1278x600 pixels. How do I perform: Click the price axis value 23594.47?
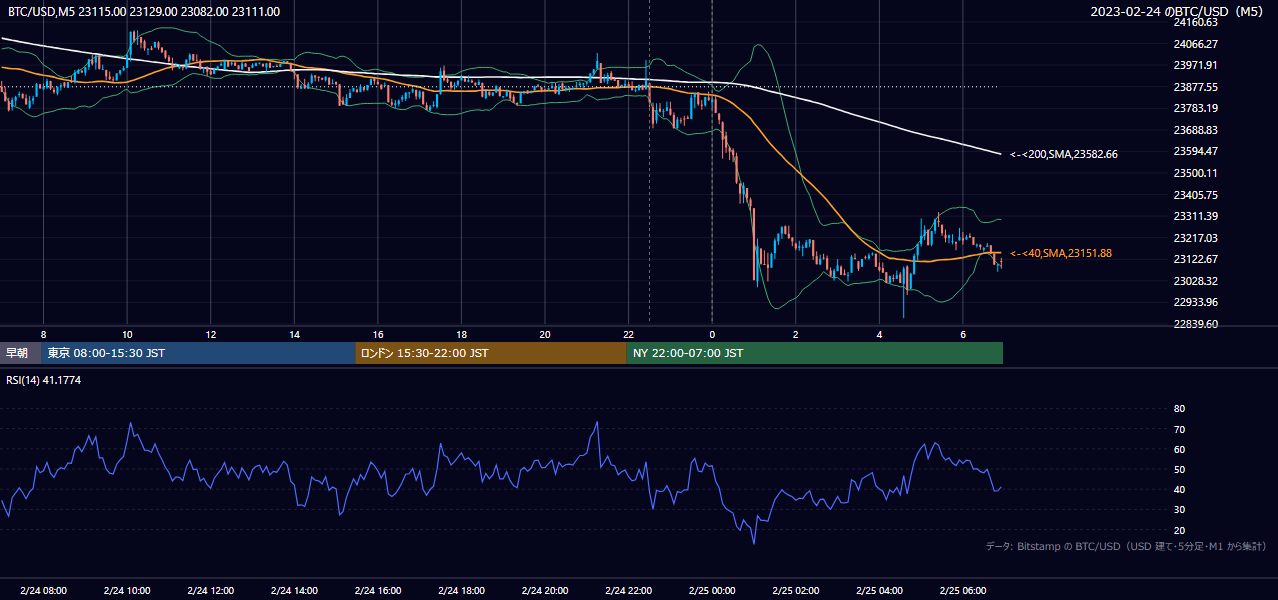coord(1195,151)
